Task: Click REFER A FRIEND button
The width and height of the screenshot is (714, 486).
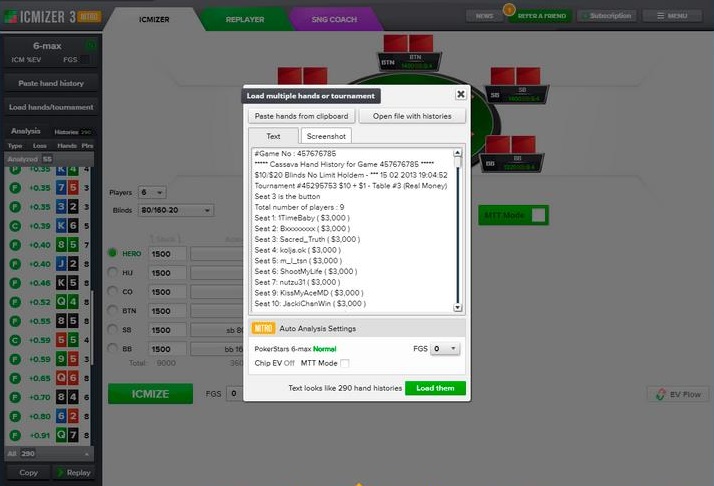Action: pyautogui.click(x=541, y=16)
